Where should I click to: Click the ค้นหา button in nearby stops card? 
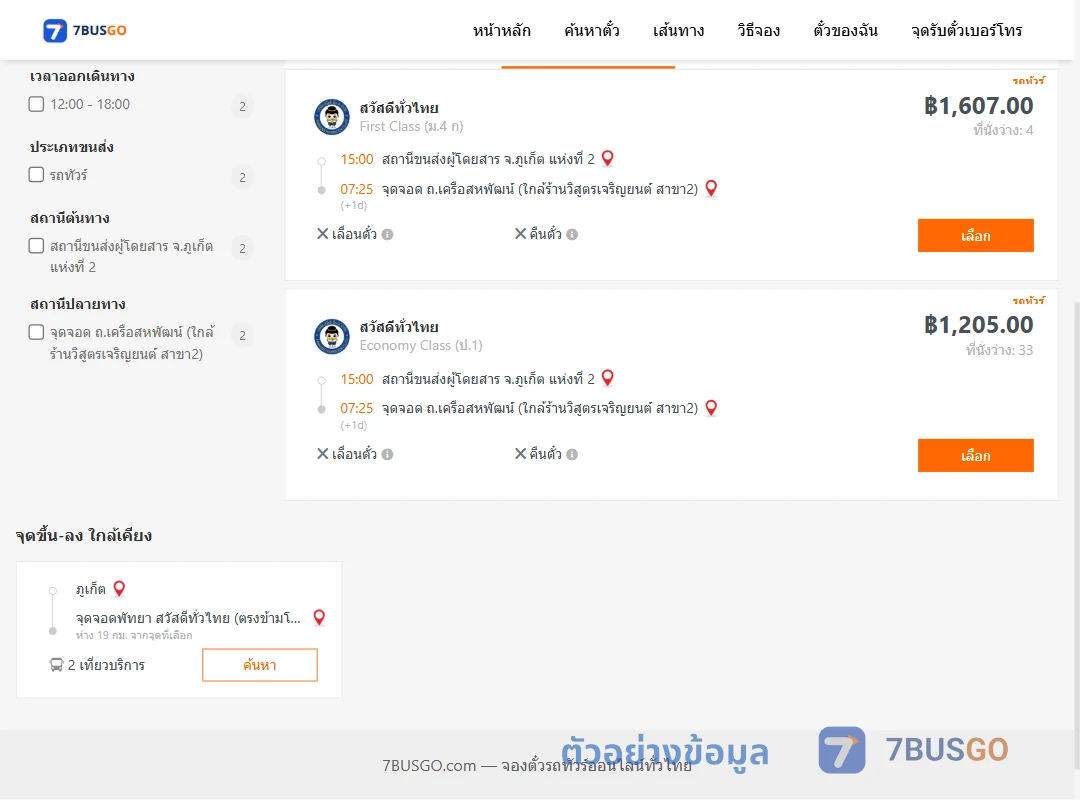(x=260, y=665)
